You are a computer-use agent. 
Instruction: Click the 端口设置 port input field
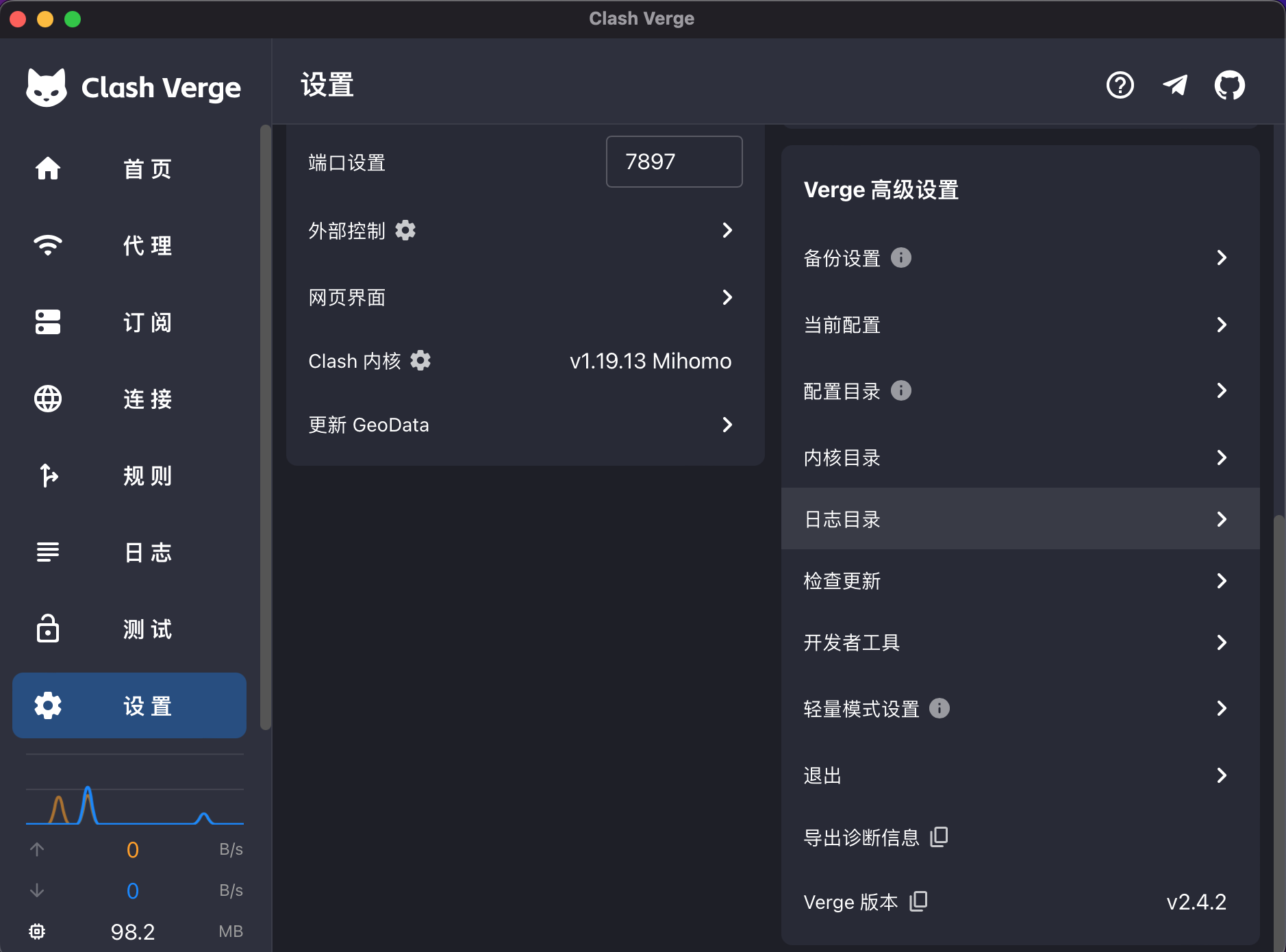[x=674, y=162]
